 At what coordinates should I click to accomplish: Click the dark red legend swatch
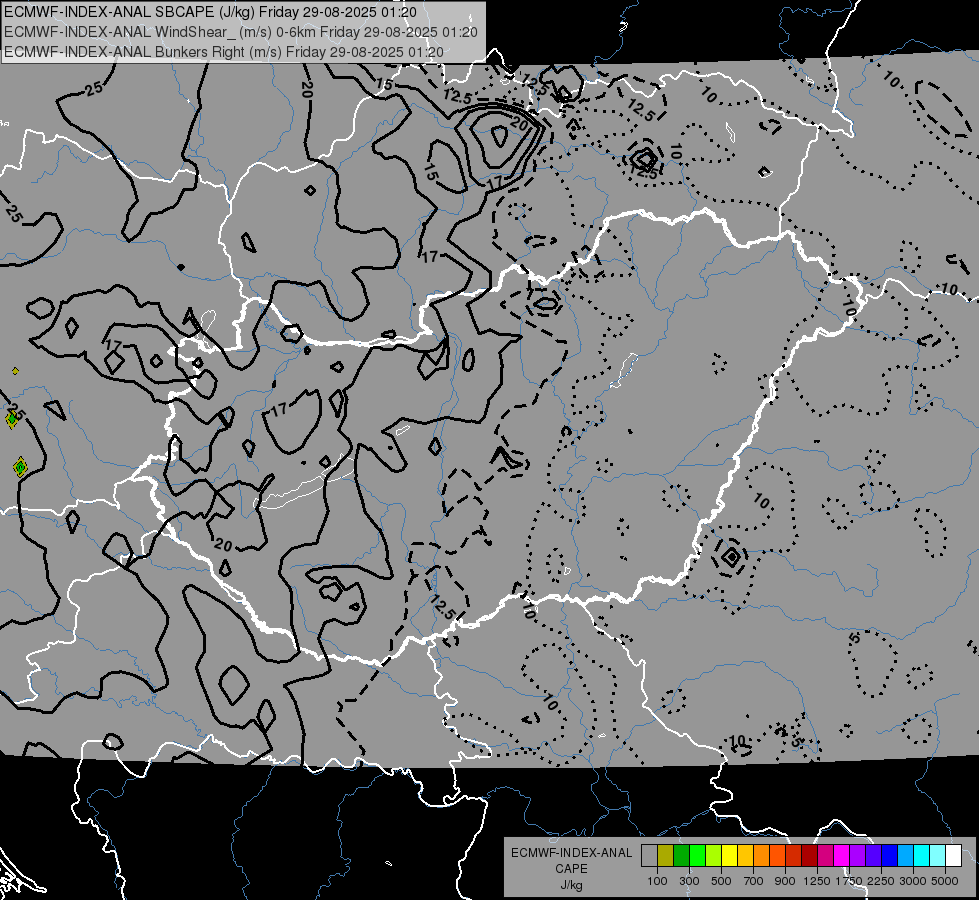tap(810, 855)
